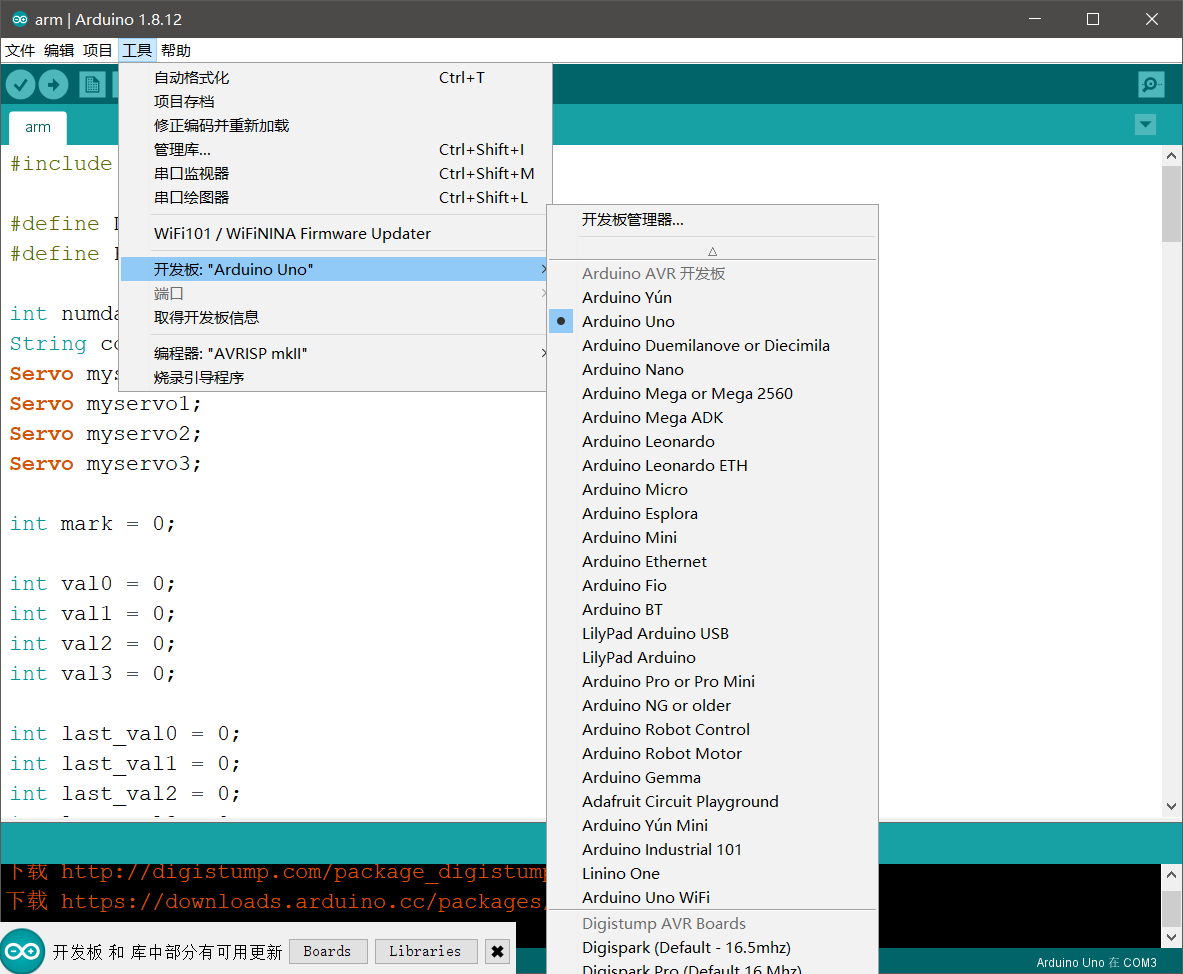Select Arduino NG or older board
Image resolution: width=1183 pixels, height=974 pixels.
[712, 706]
